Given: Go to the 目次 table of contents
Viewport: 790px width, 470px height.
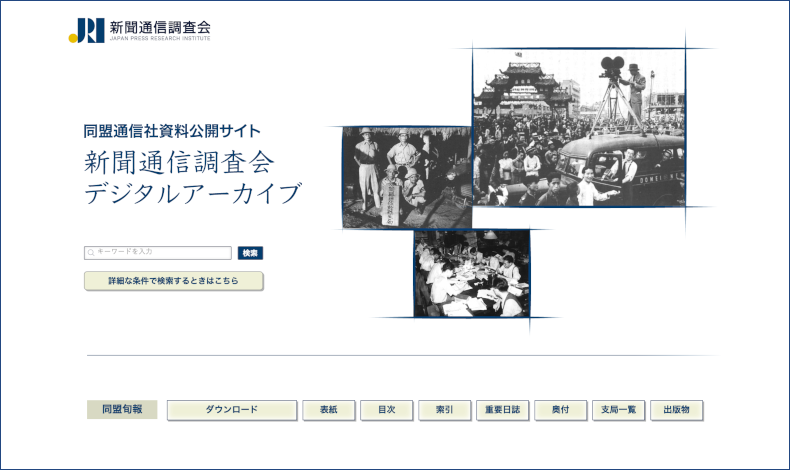Looking at the screenshot, I should tap(386, 410).
